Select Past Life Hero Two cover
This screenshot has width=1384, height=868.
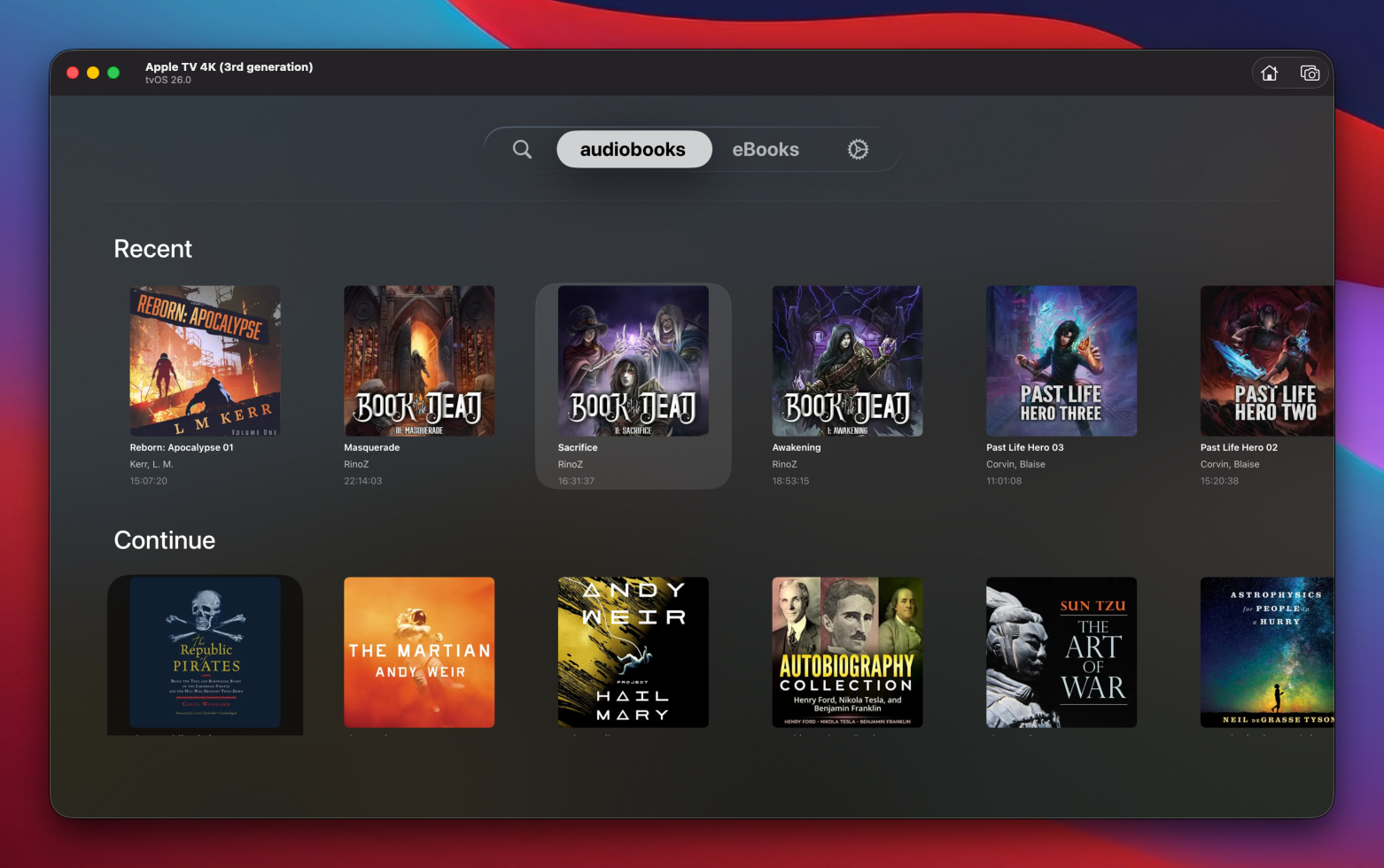point(1266,360)
